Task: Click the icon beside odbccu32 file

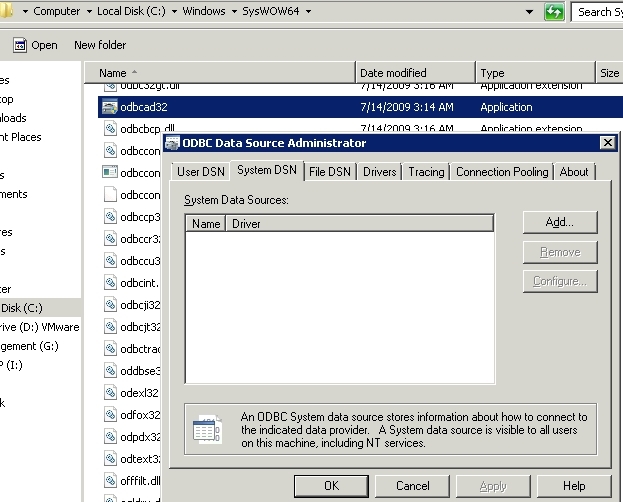Action: (x=110, y=261)
